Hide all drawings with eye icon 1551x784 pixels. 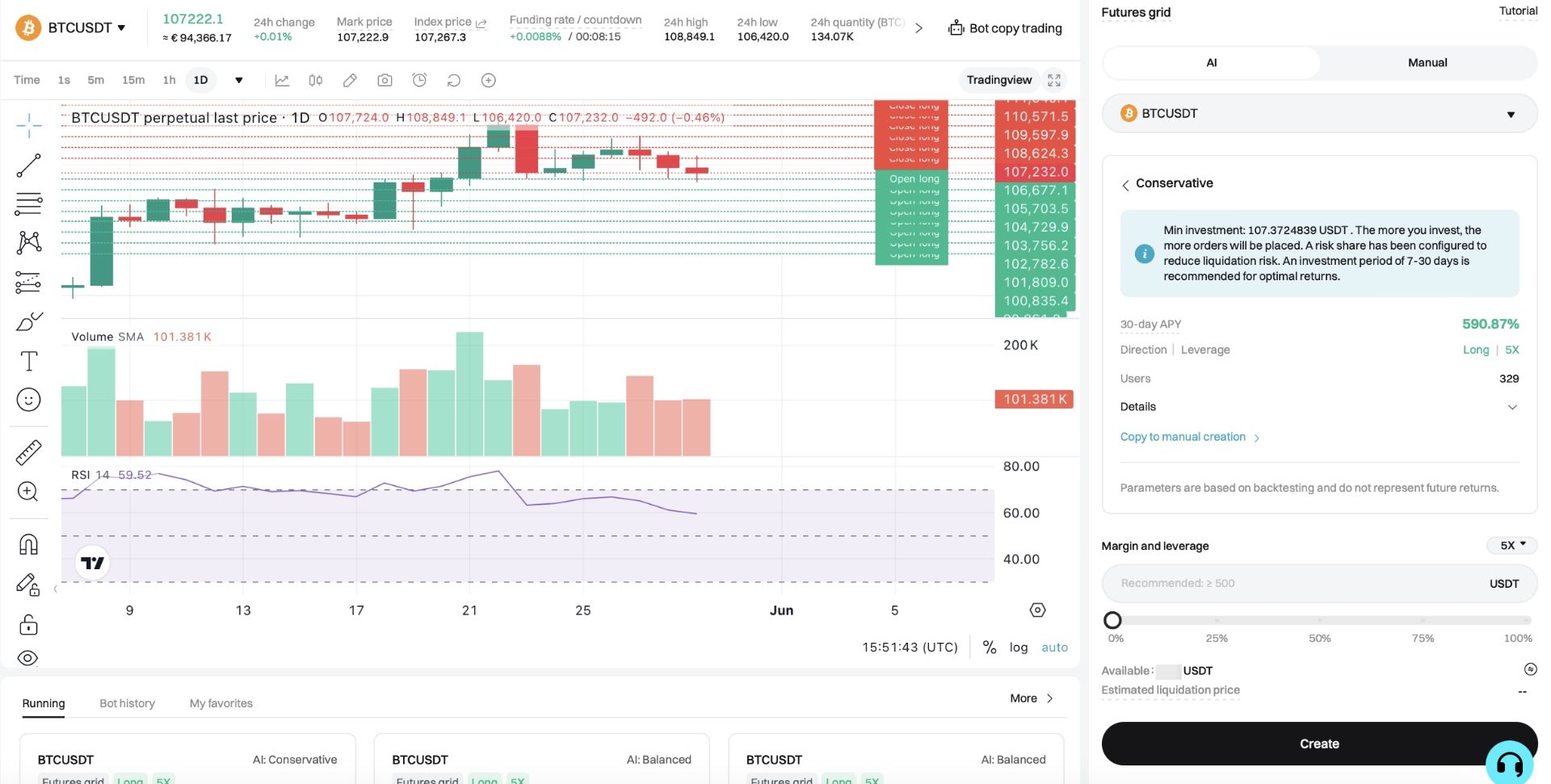28,658
